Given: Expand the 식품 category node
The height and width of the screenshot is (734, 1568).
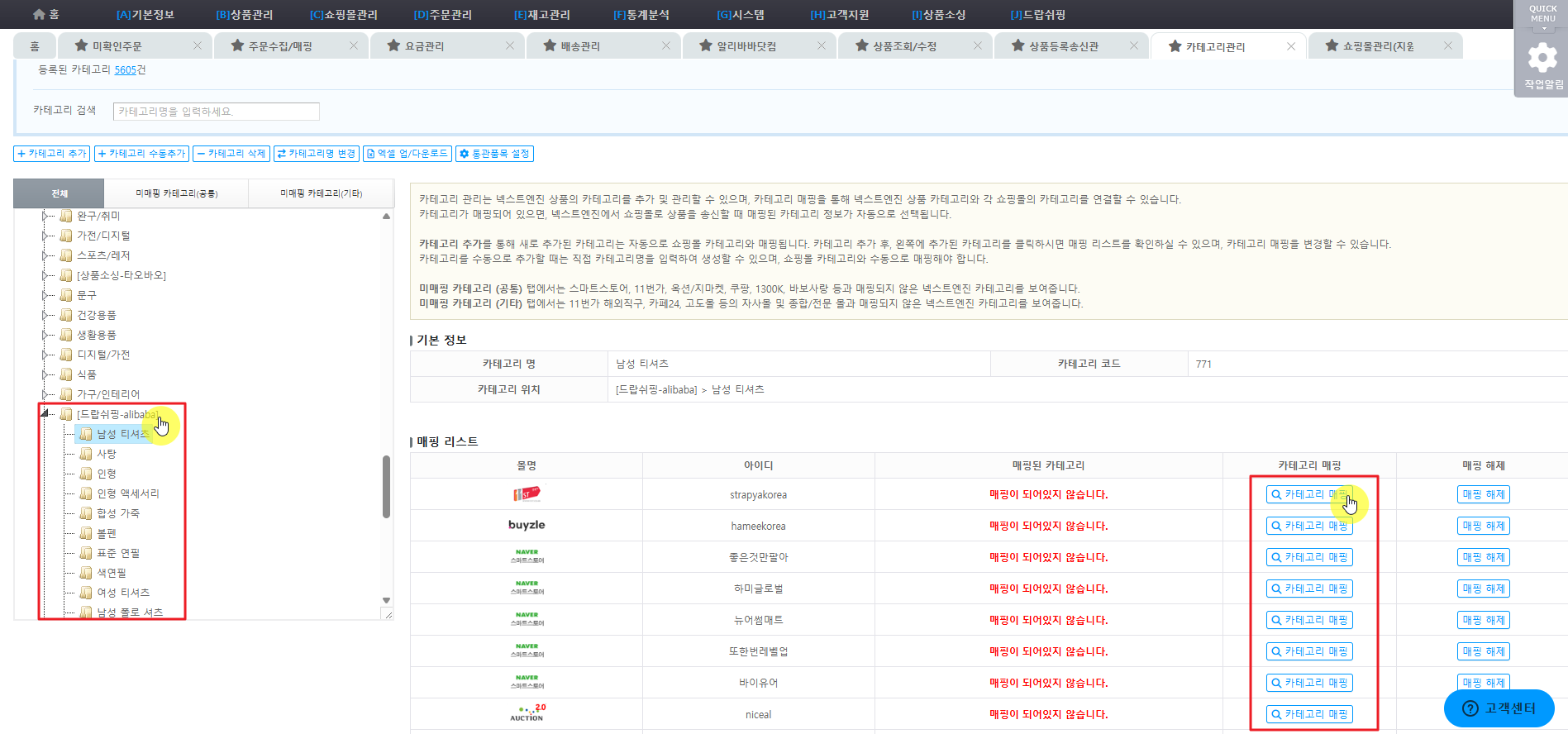Looking at the screenshot, I should pyautogui.click(x=45, y=374).
